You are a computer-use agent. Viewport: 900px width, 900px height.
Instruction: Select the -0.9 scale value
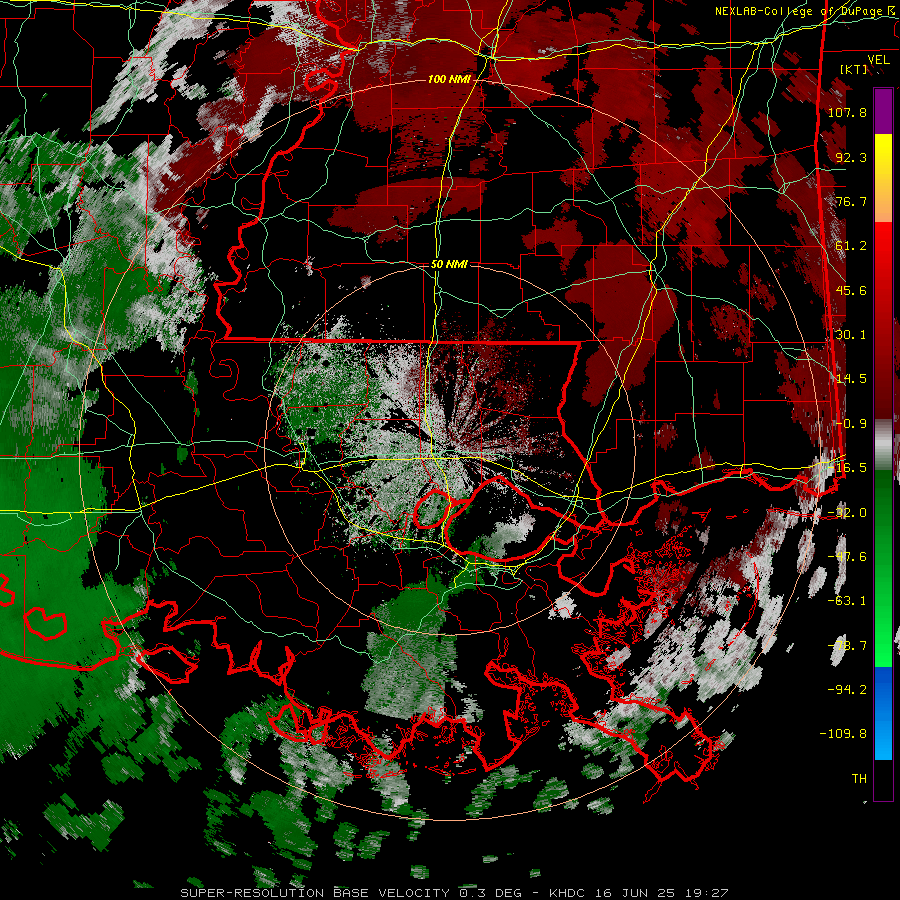pyautogui.click(x=851, y=424)
